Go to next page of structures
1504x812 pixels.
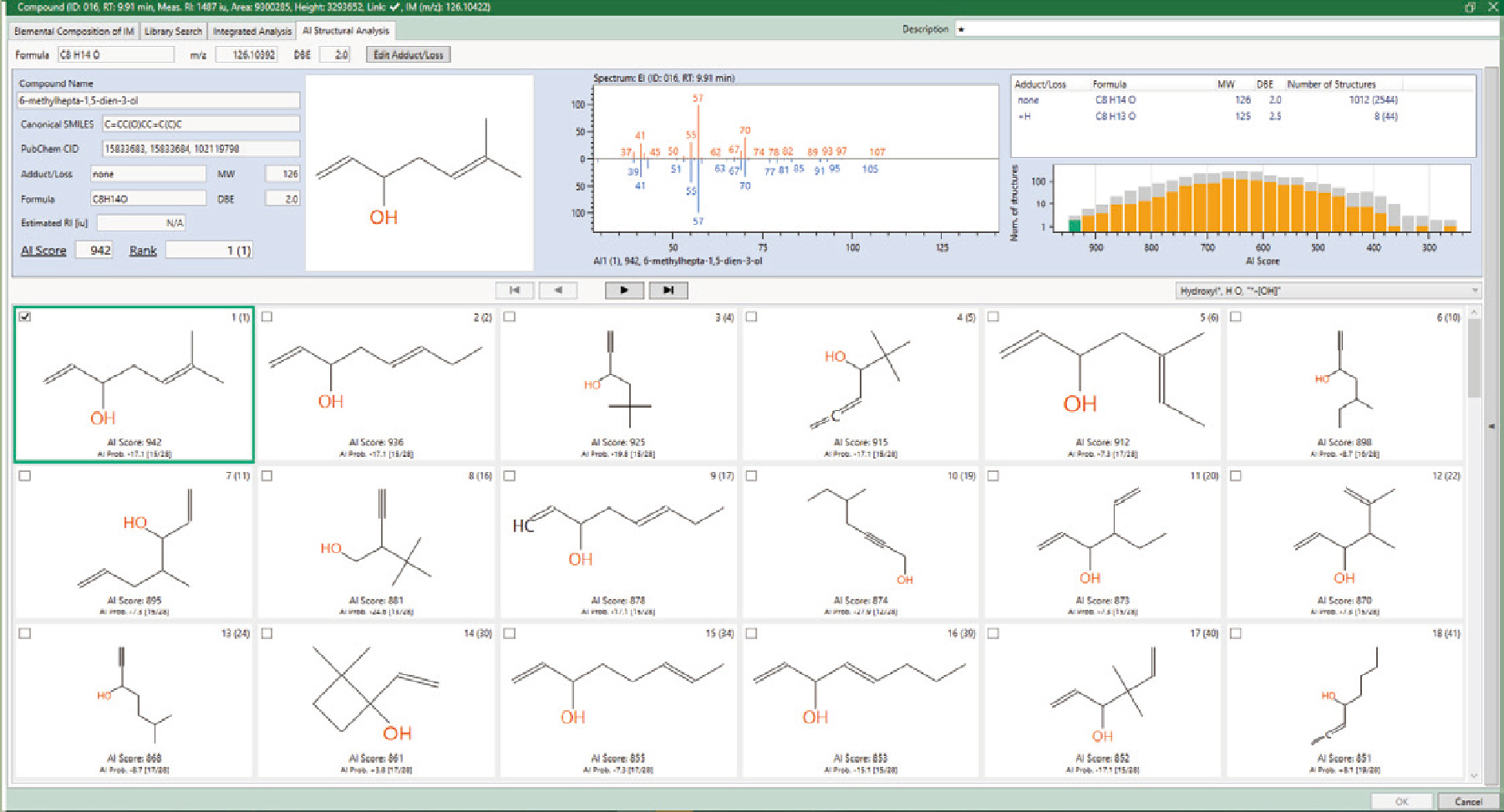click(x=624, y=291)
